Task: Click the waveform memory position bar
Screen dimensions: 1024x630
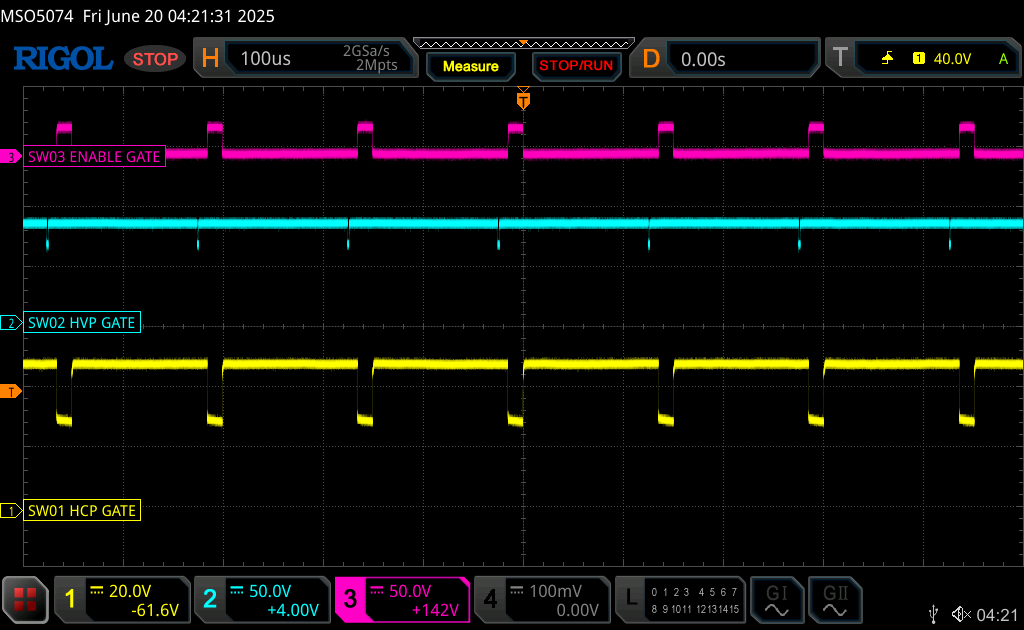Action: pos(524,44)
